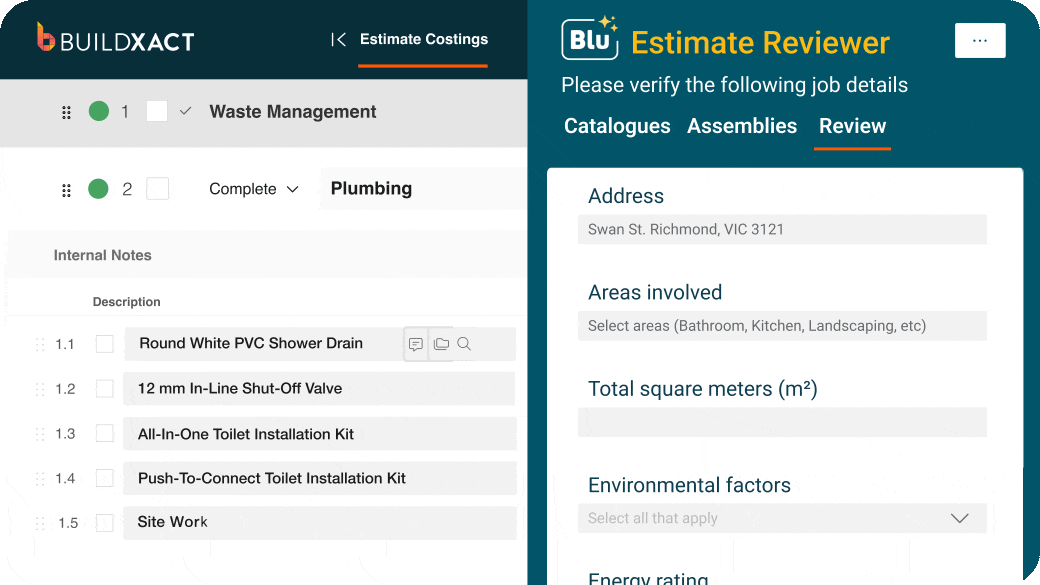Click the duplicate folder icon beside Shower Drain
This screenshot has height=585, width=1040.
(x=440, y=343)
